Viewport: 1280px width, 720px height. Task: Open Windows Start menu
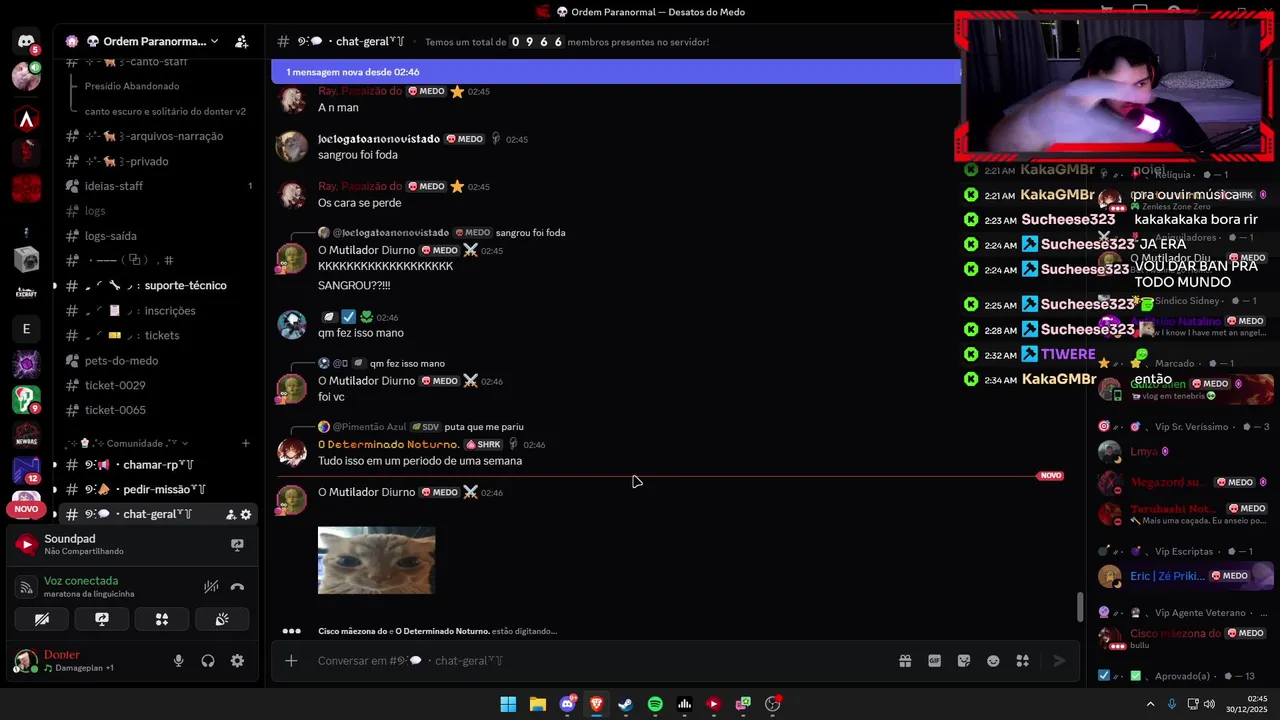coord(508,704)
